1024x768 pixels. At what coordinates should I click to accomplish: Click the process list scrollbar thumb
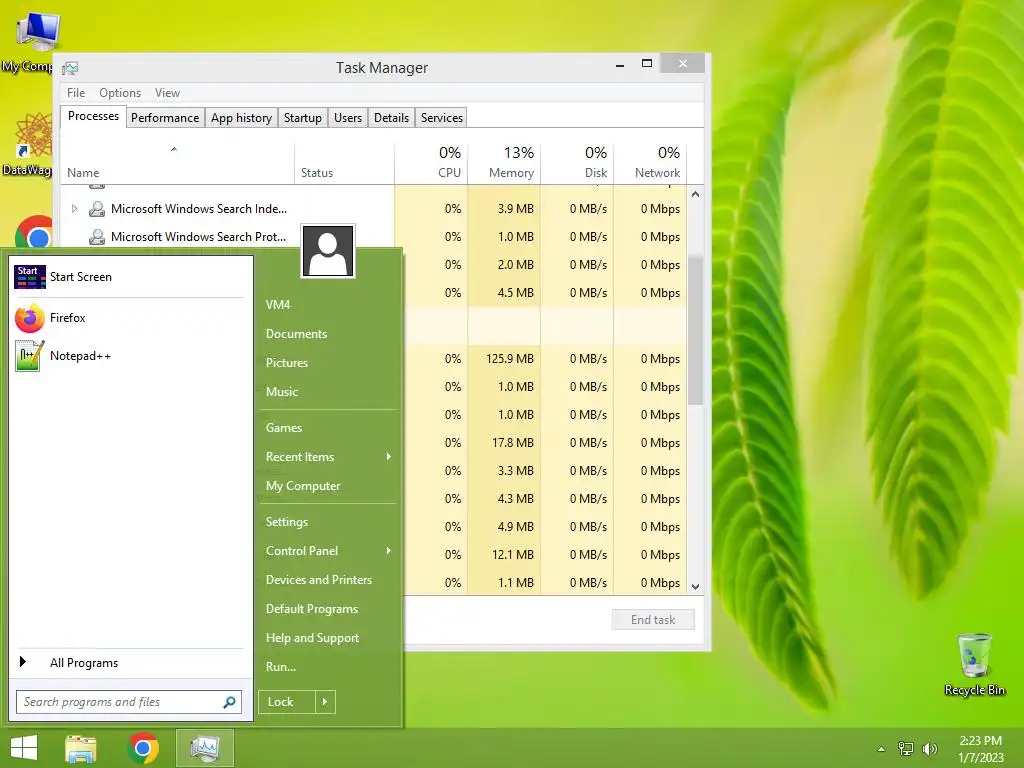[696, 330]
